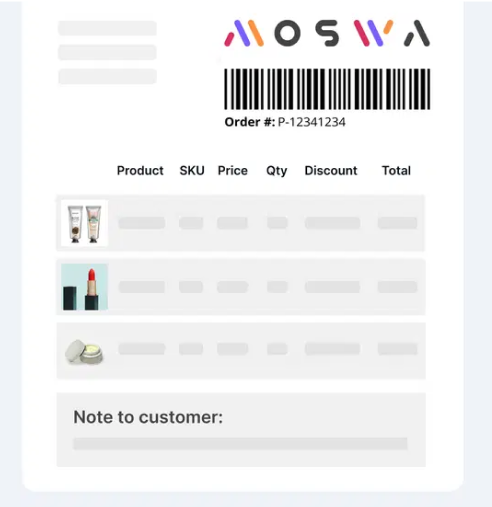The image size is (492, 507).
Task: Click the lipstick row quantity placeholder
Action: pos(277,287)
